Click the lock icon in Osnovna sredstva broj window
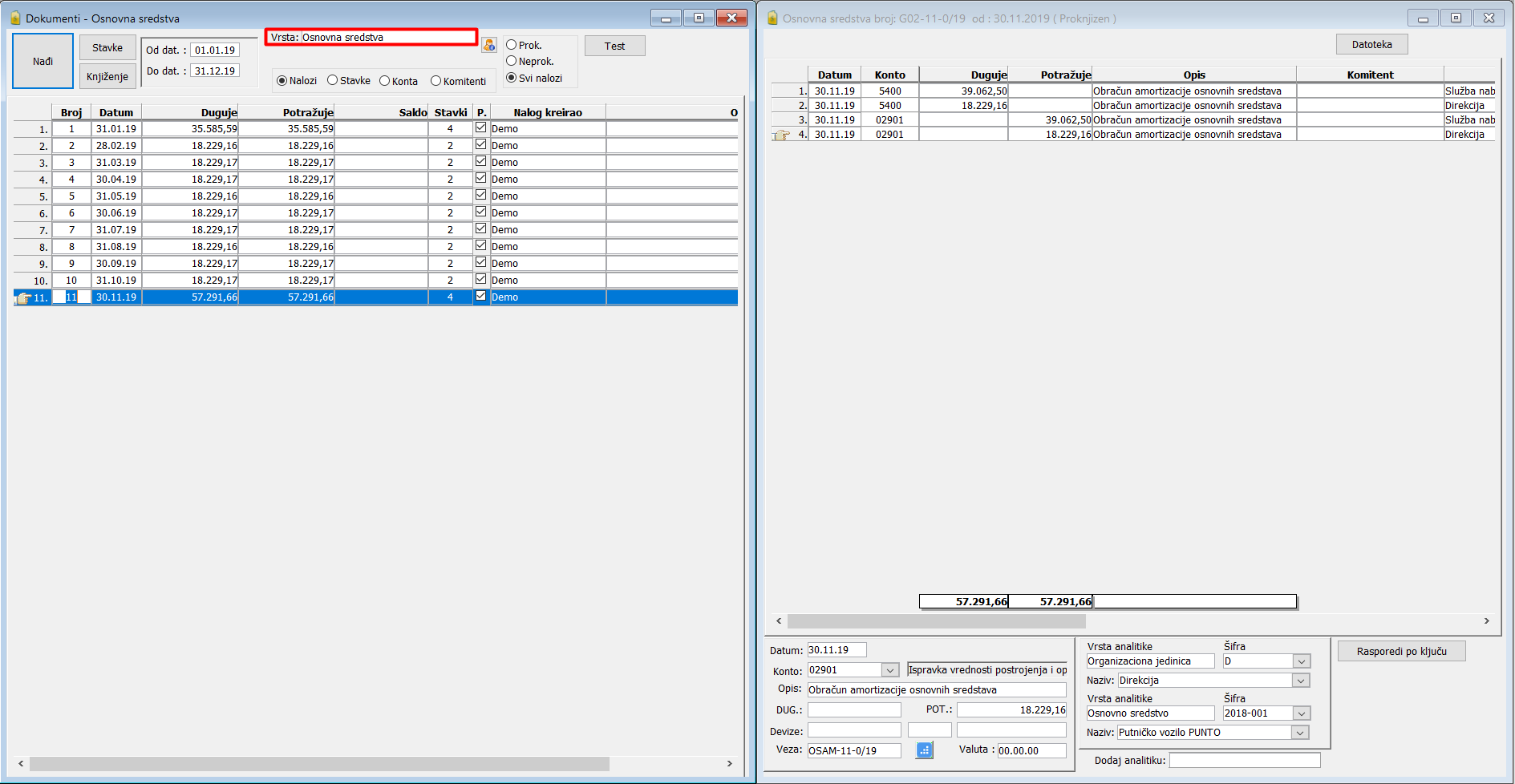Viewport: 1515px width, 784px height. [x=772, y=18]
